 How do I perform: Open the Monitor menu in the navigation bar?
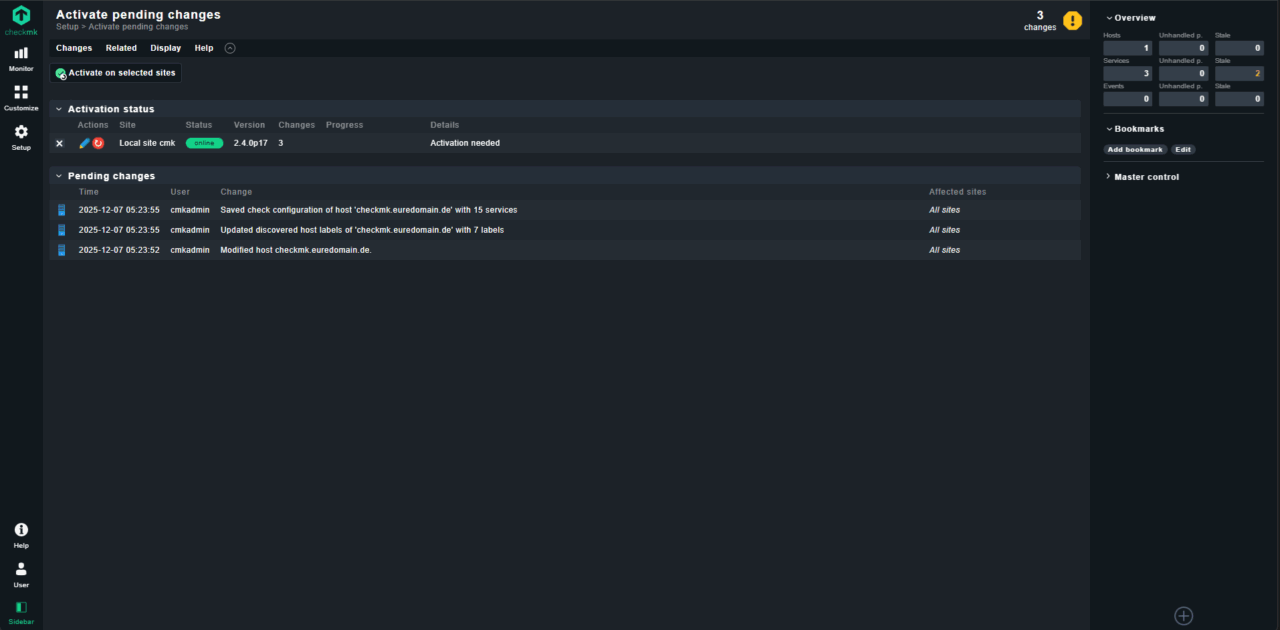coord(21,58)
